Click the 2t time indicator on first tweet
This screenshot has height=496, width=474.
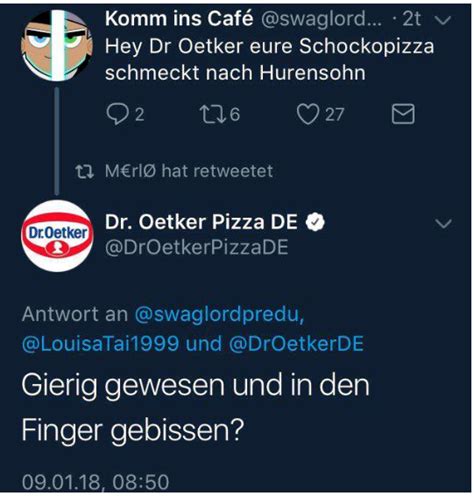(x=412, y=19)
